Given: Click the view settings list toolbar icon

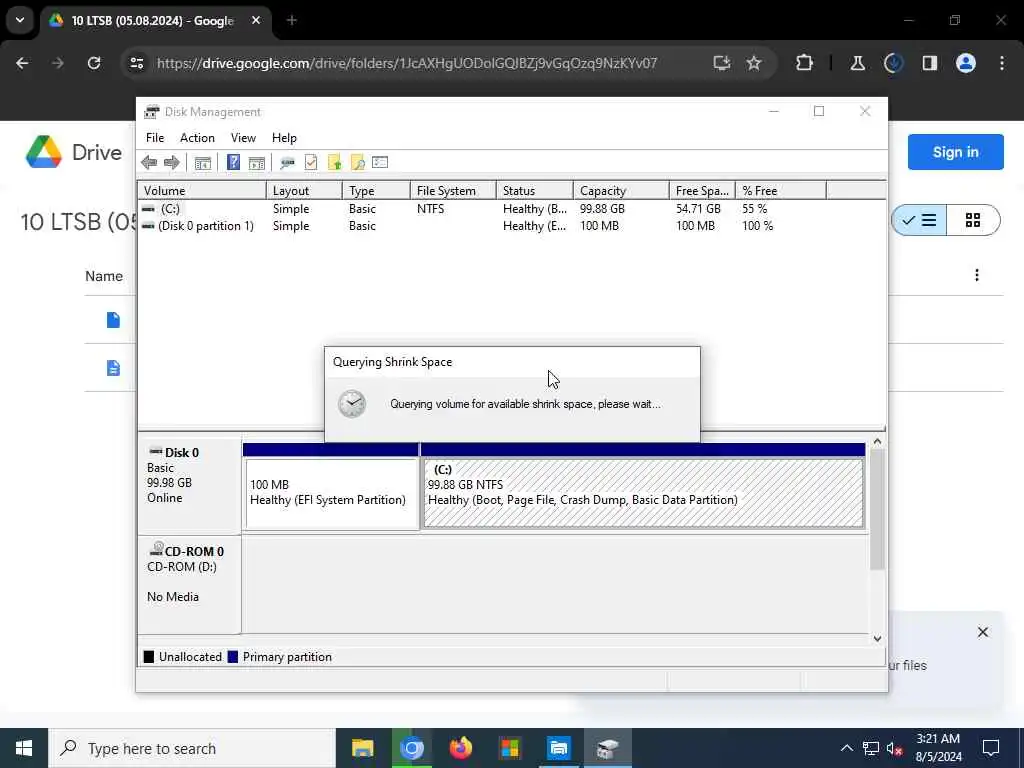Looking at the screenshot, I should point(380,162).
